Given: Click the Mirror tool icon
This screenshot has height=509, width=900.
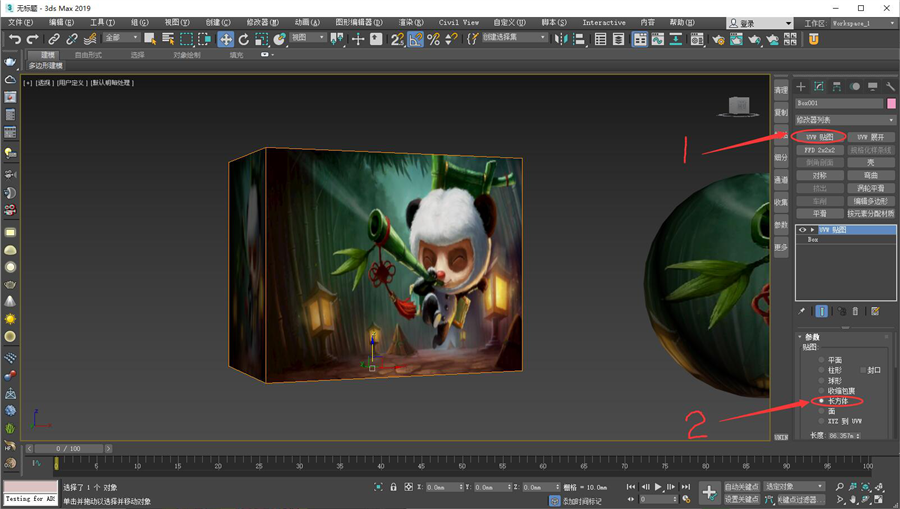Looking at the screenshot, I should [561, 39].
